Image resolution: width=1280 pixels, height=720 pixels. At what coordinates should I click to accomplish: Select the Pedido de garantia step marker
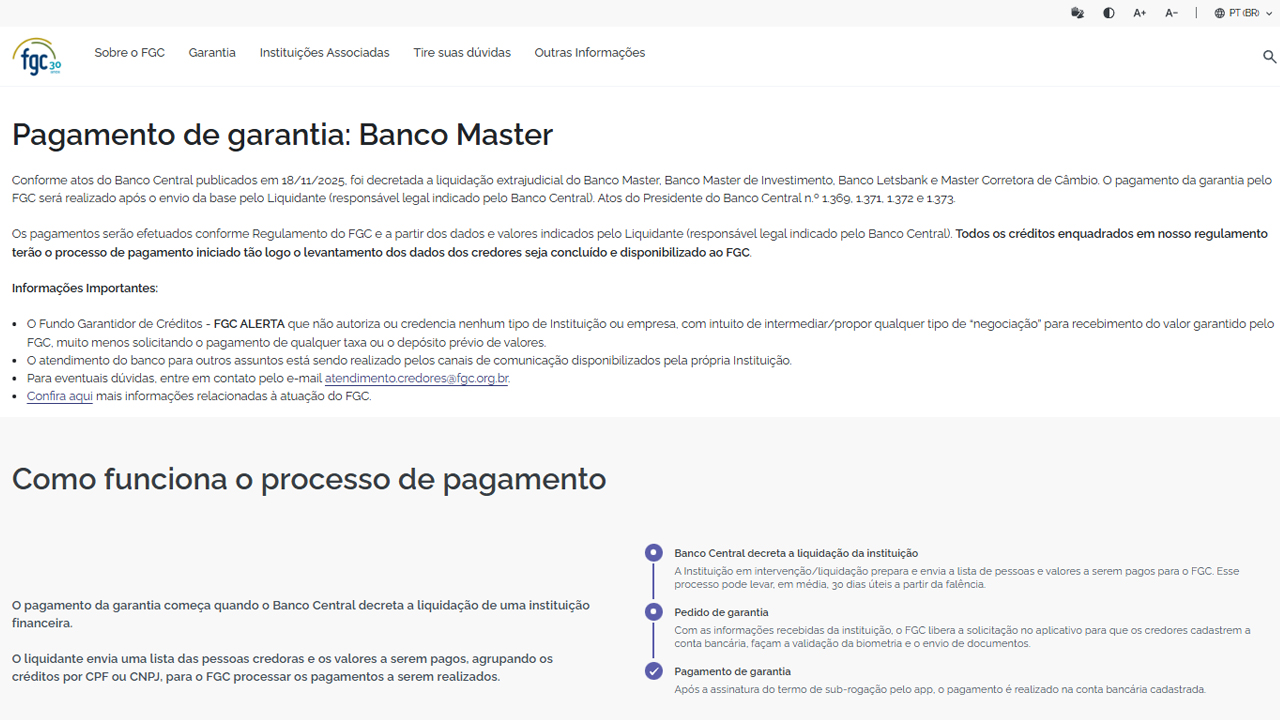[654, 611]
